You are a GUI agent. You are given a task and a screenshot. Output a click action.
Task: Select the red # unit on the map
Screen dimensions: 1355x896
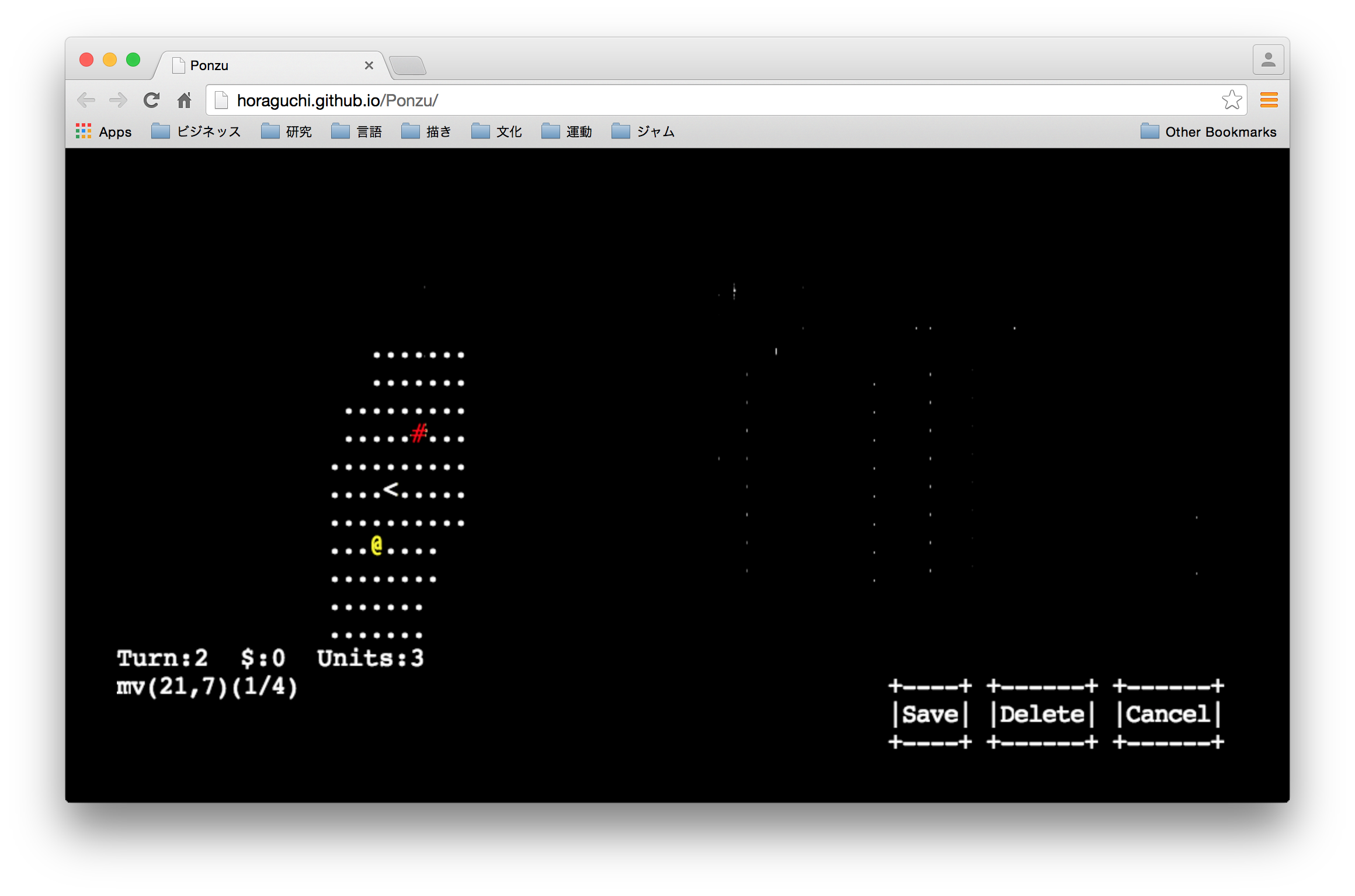coord(419,433)
